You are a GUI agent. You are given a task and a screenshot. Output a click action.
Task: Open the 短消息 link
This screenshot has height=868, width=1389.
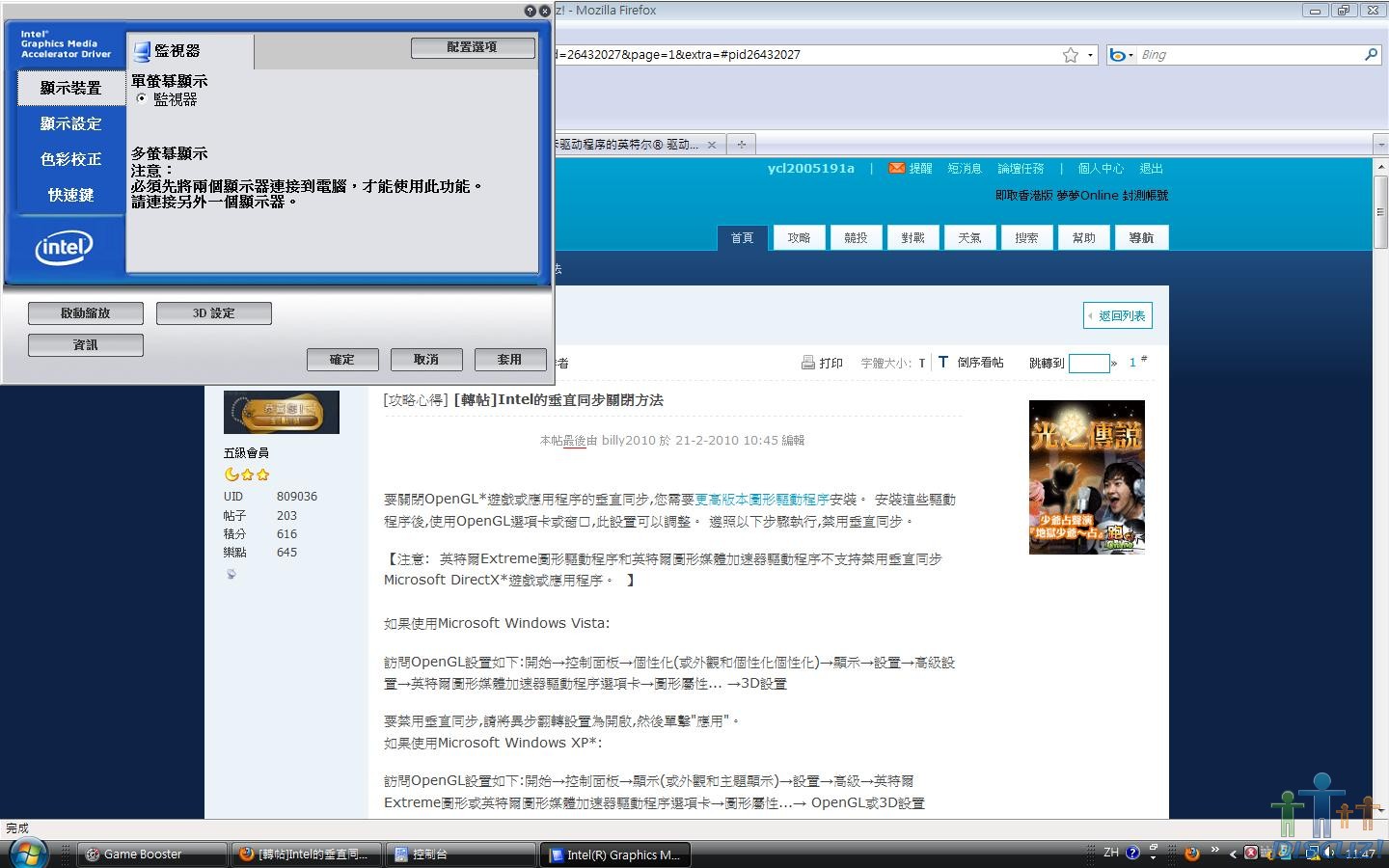[x=964, y=169]
